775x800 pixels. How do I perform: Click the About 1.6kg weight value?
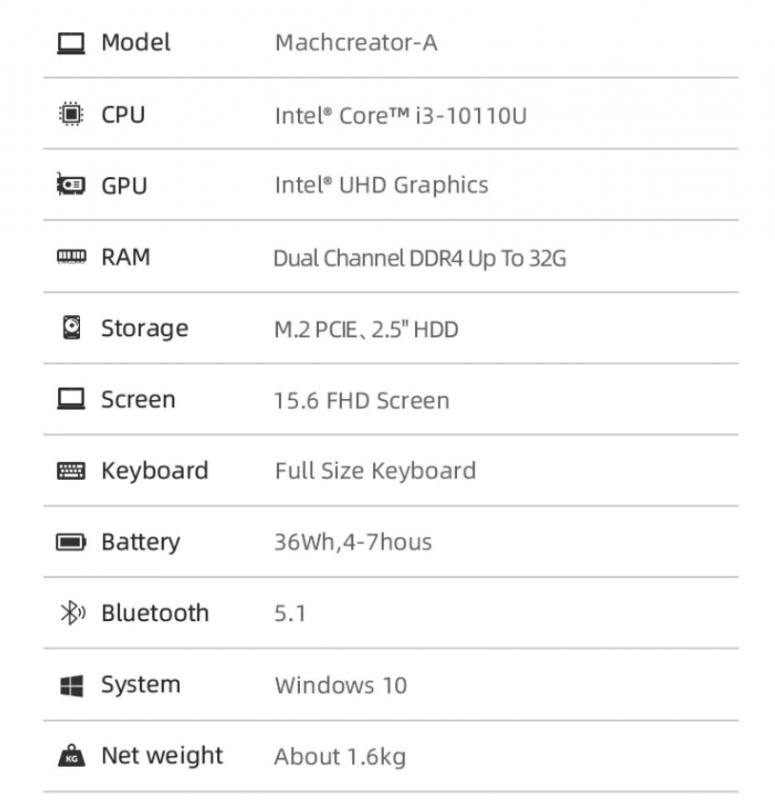click(340, 757)
